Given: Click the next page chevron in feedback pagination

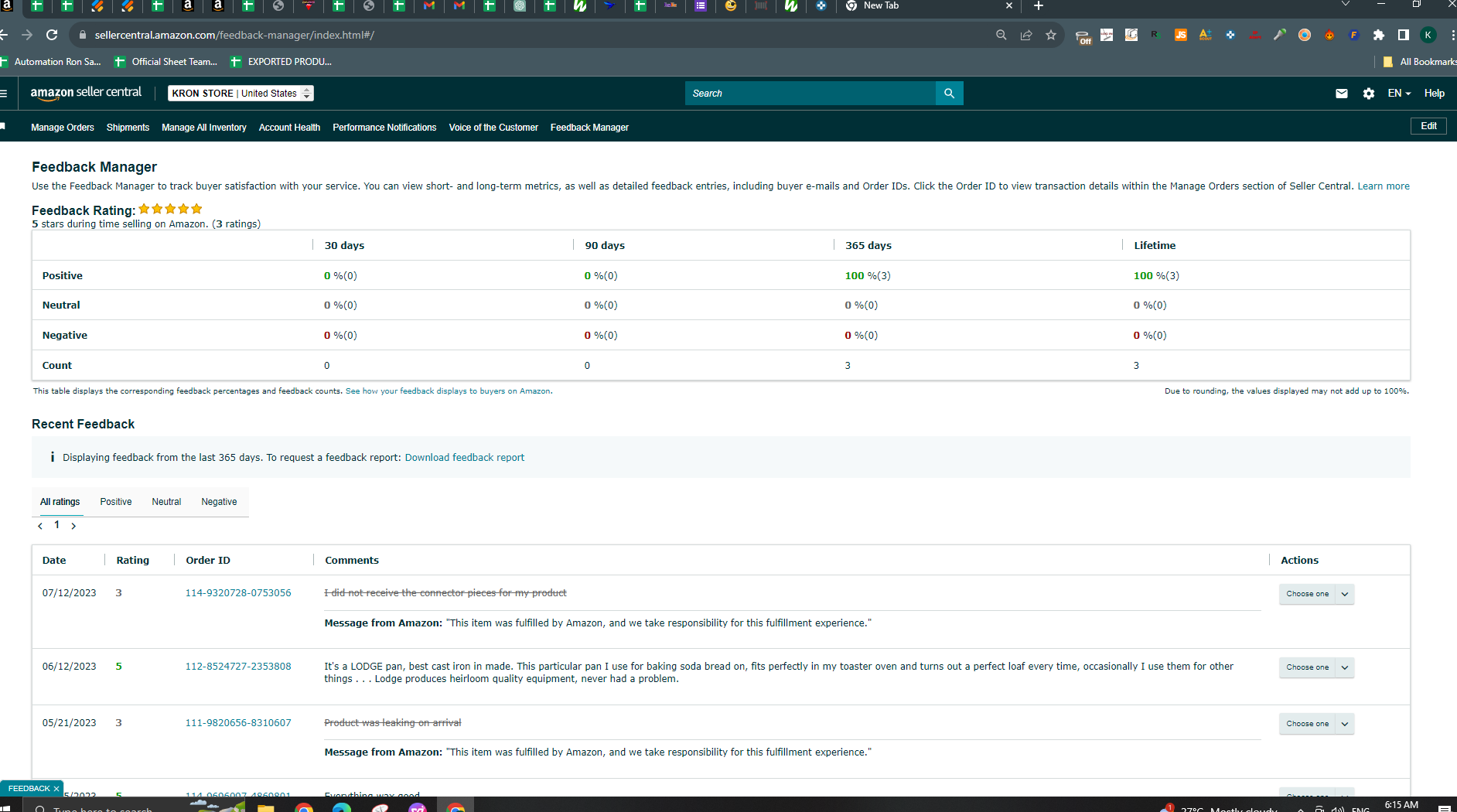Looking at the screenshot, I should 73,526.
